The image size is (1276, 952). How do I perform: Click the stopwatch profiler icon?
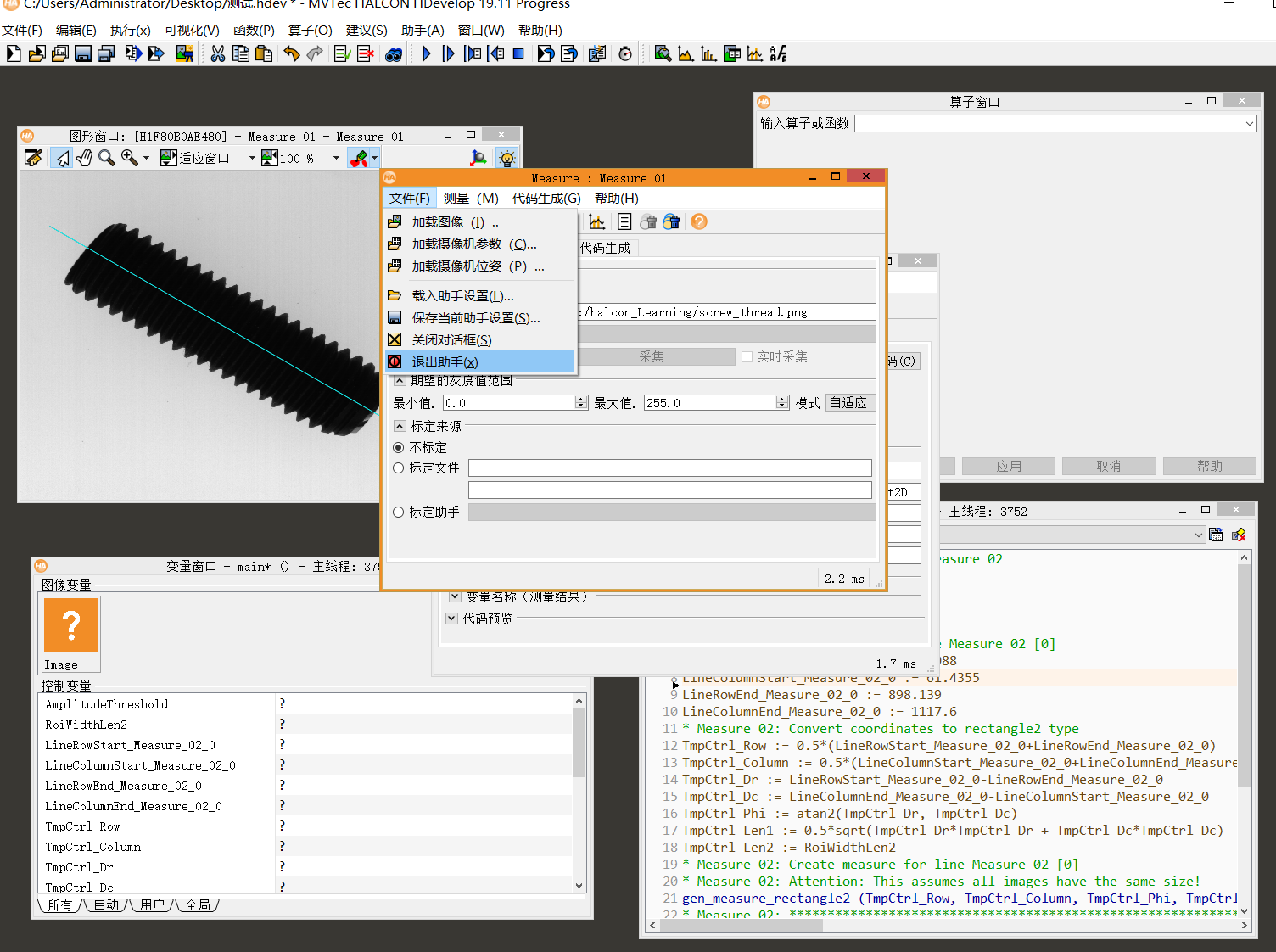pyautogui.click(x=625, y=53)
